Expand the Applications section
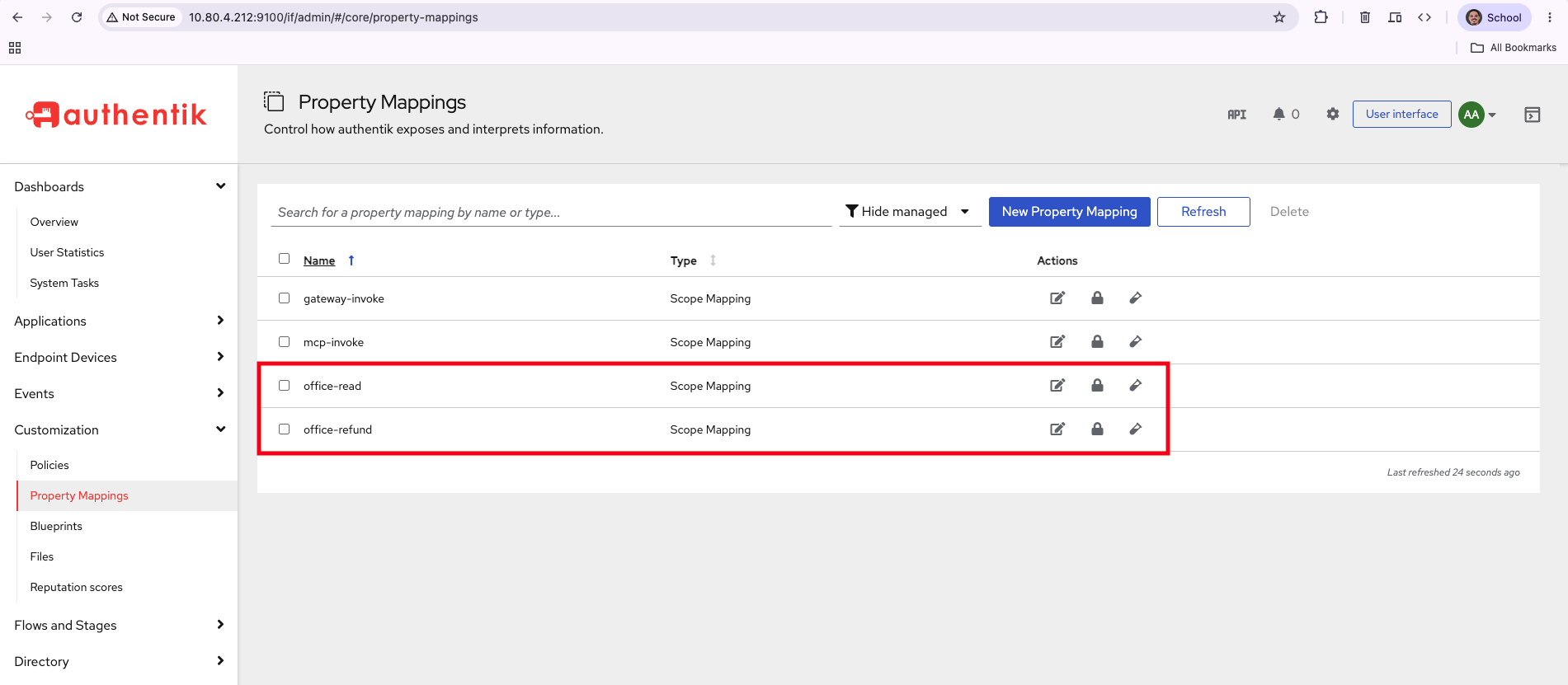The width and height of the screenshot is (1568, 685). point(119,321)
